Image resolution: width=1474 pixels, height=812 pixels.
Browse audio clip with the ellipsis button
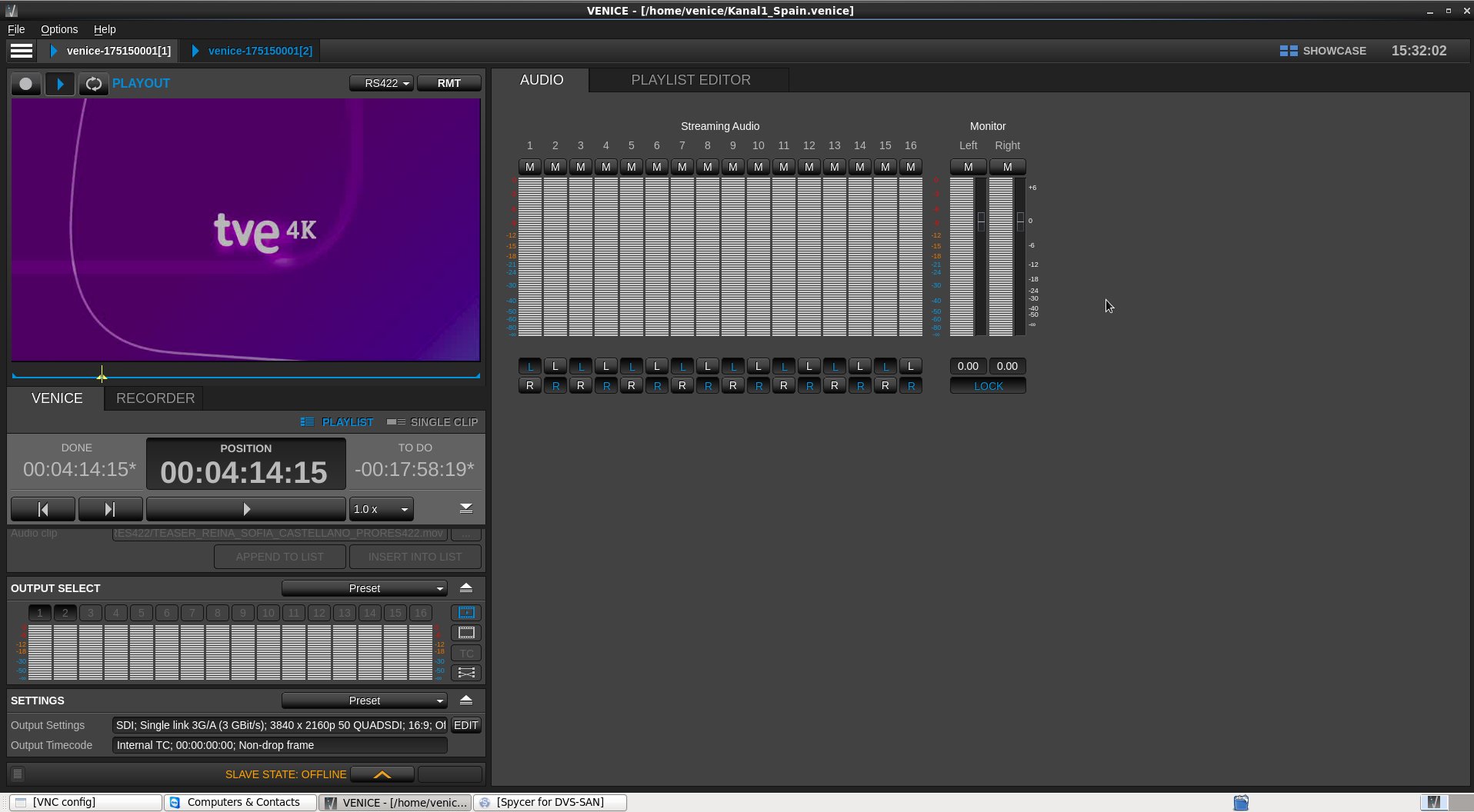[466, 533]
